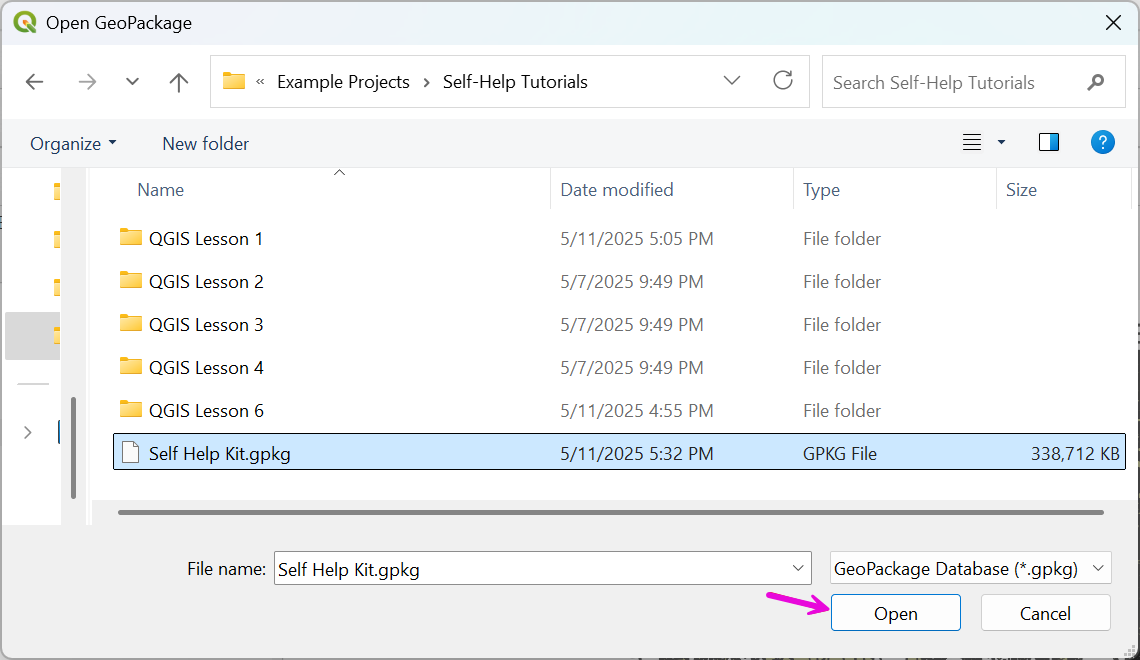This screenshot has height=660, width=1140.
Task: Open the Organize menu
Action: 73,143
